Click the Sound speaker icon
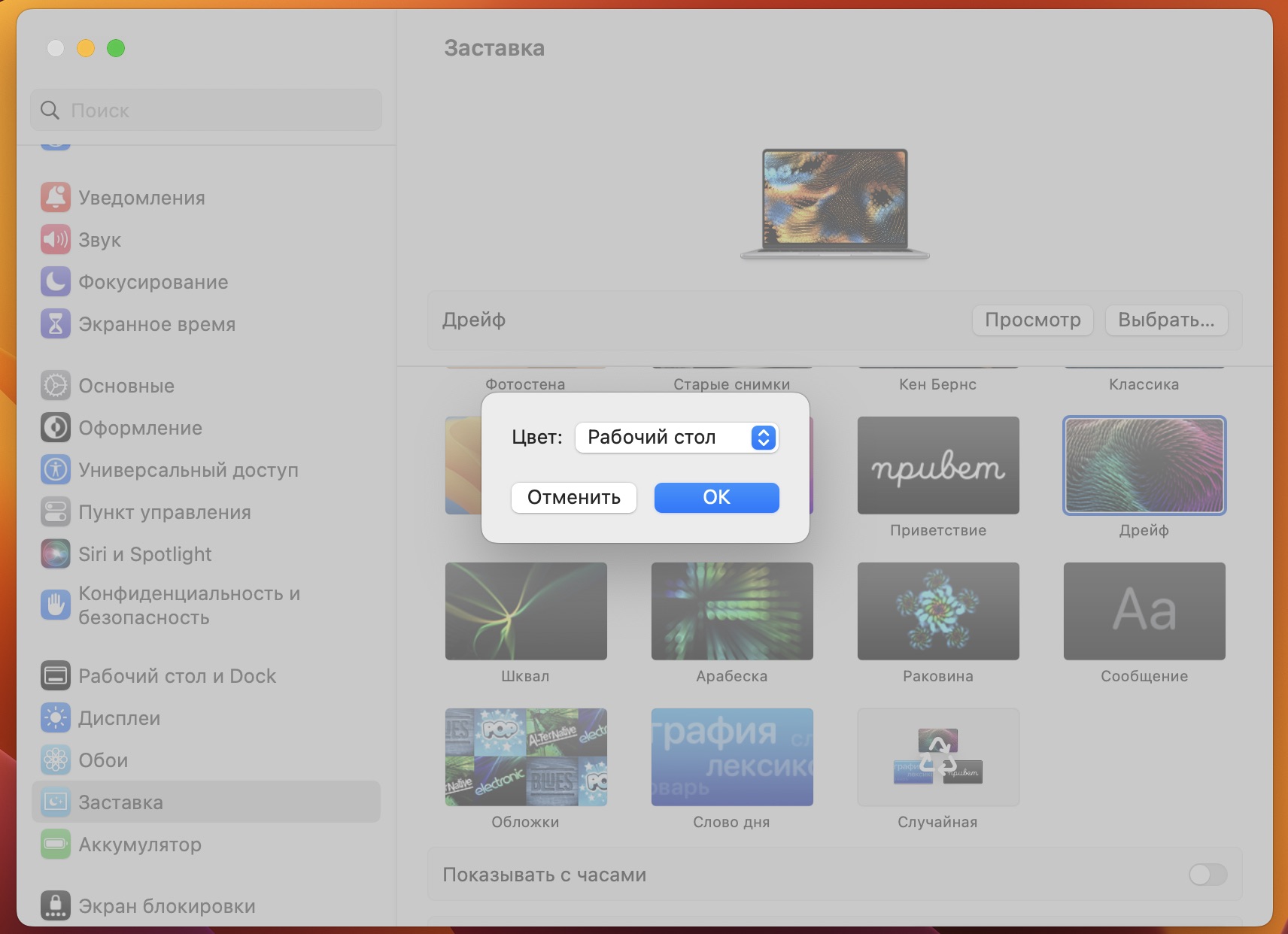This screenshot has height=934, width=1288. click(56, 239)
